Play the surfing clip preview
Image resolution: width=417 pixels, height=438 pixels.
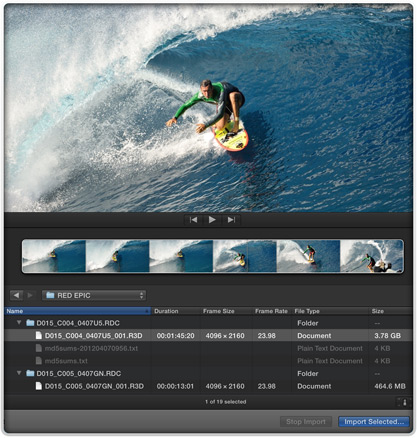[x=212, y=220]
